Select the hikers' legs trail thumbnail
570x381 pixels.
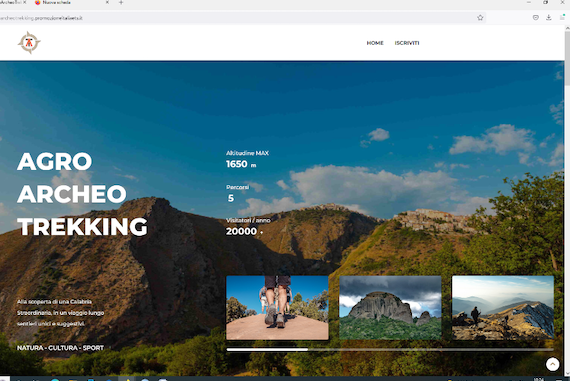click(277, 308)
